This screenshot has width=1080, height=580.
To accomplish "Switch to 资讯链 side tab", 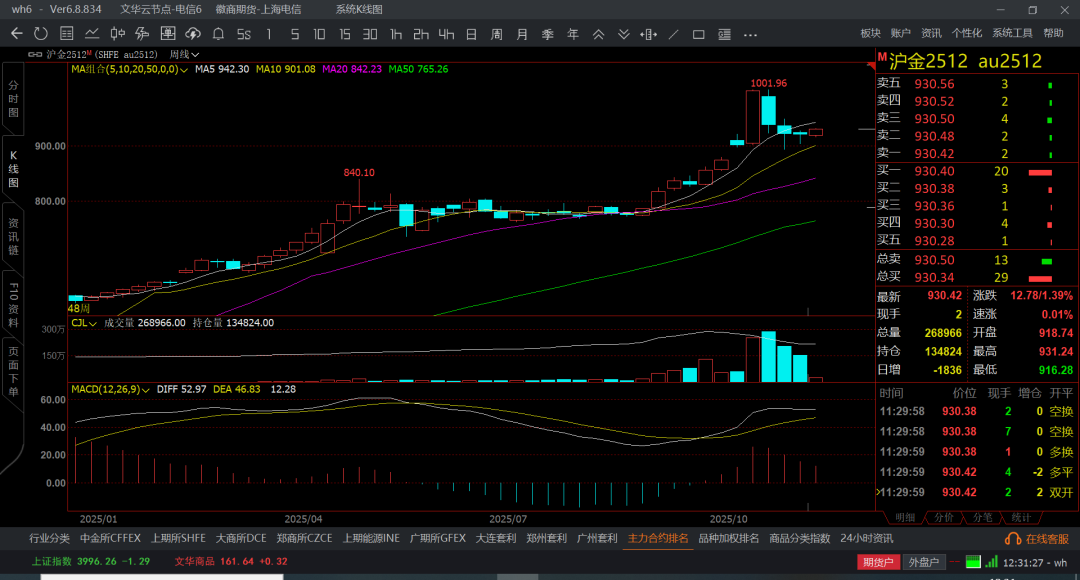I will point(13,237).
